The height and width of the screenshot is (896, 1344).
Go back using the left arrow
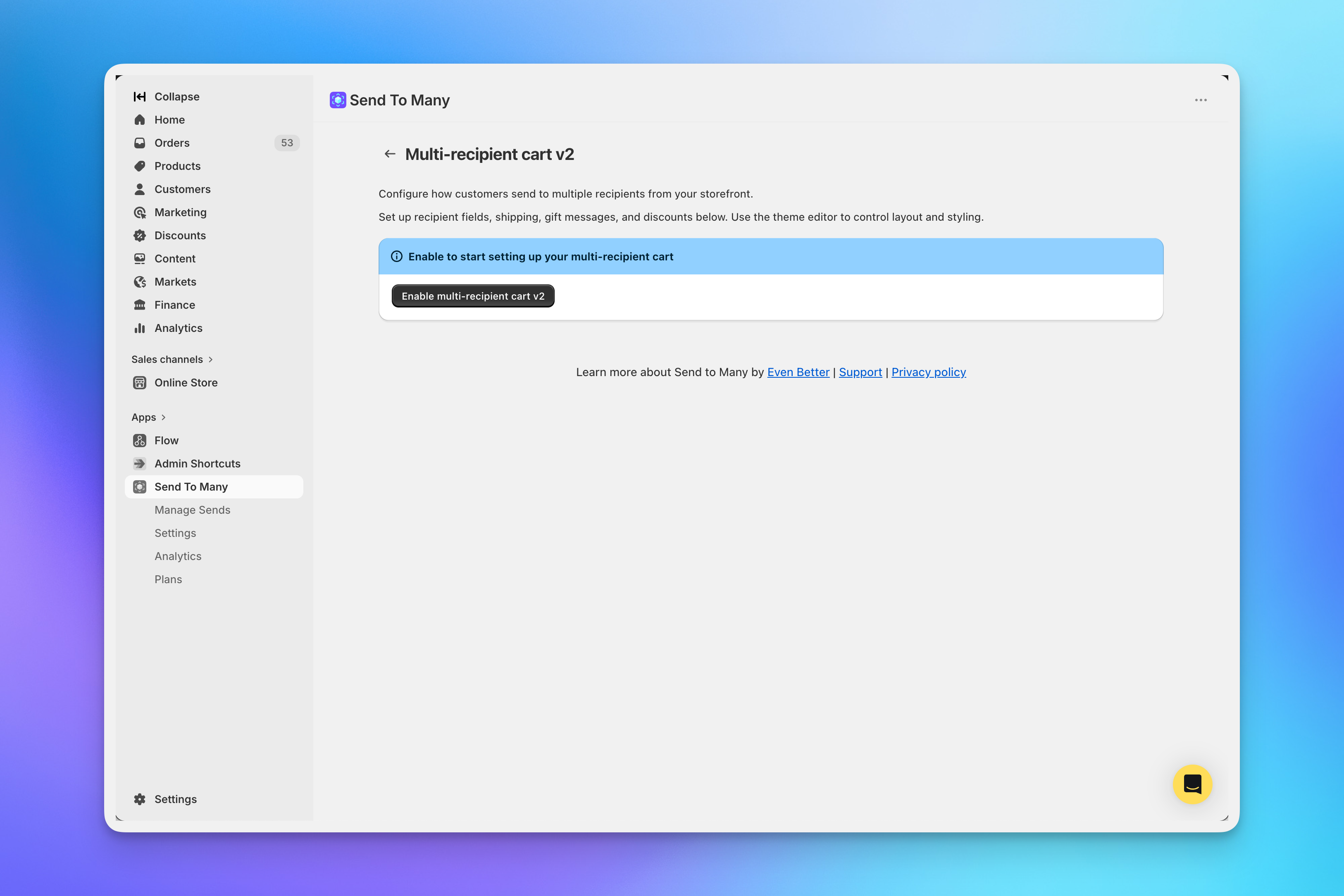pos(390,154)
